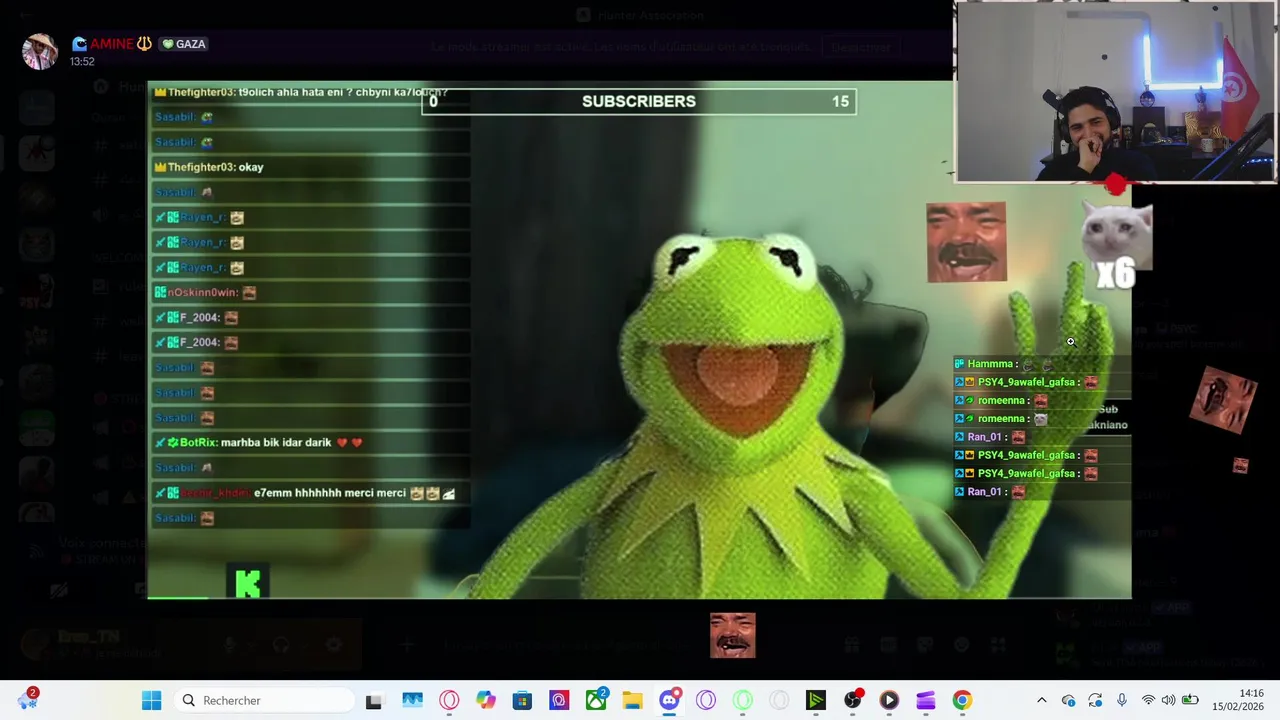1280x720 pixels.
Task: Click the tilted face emote at right
Action: pos(1224,398)
